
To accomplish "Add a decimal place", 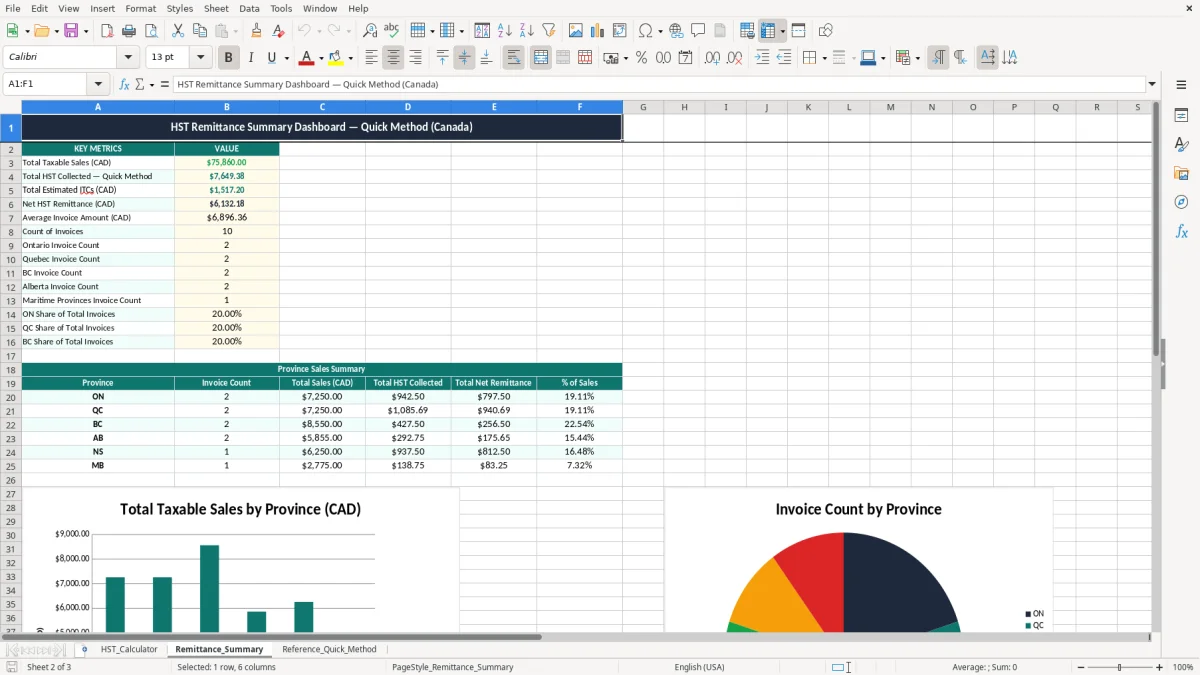I will pos(712,58).
